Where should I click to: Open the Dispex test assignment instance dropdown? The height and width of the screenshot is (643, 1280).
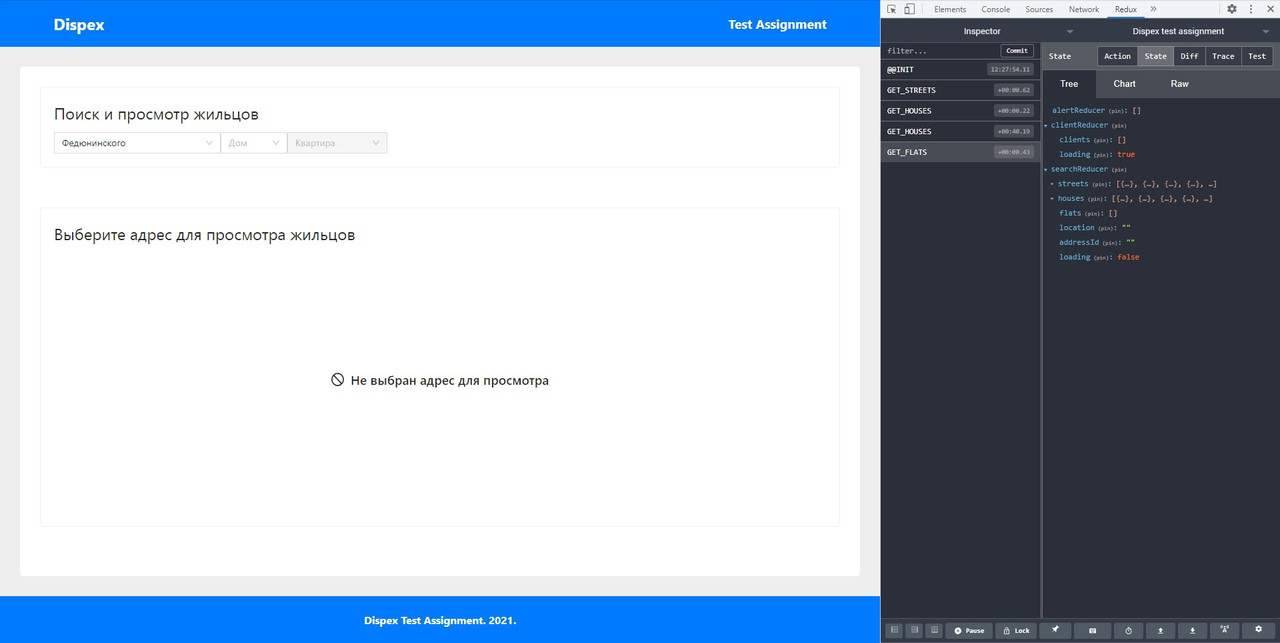click(1178, 31)
